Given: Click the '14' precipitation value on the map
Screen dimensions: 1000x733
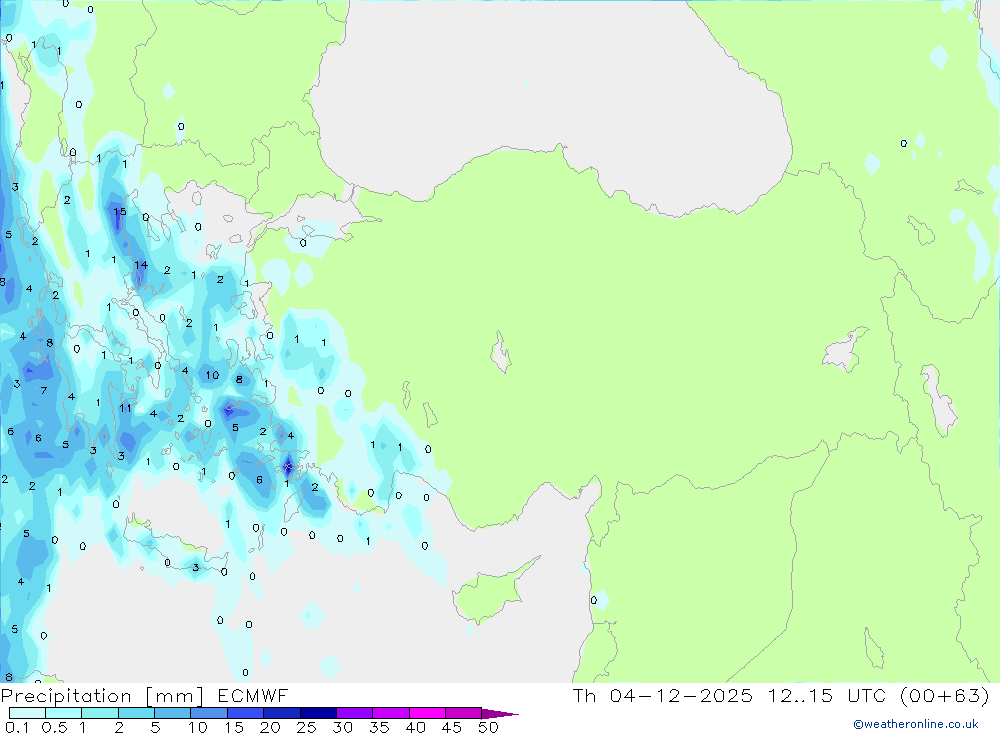Looking at the screenshot, I should click(x=141, y=265).
